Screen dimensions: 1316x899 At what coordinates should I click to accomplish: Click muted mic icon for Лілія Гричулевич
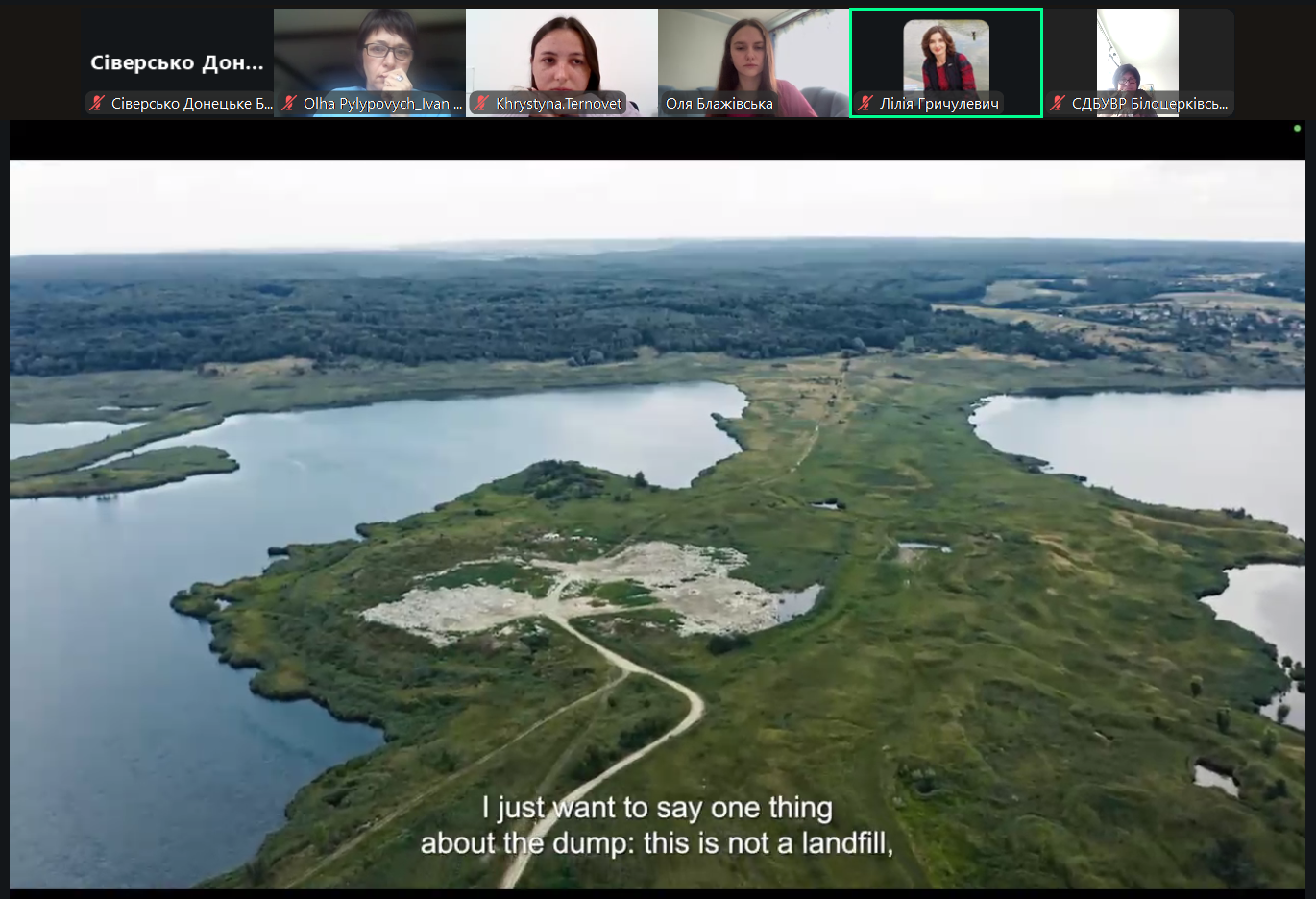pyautogui.click(x=865, y=104)
